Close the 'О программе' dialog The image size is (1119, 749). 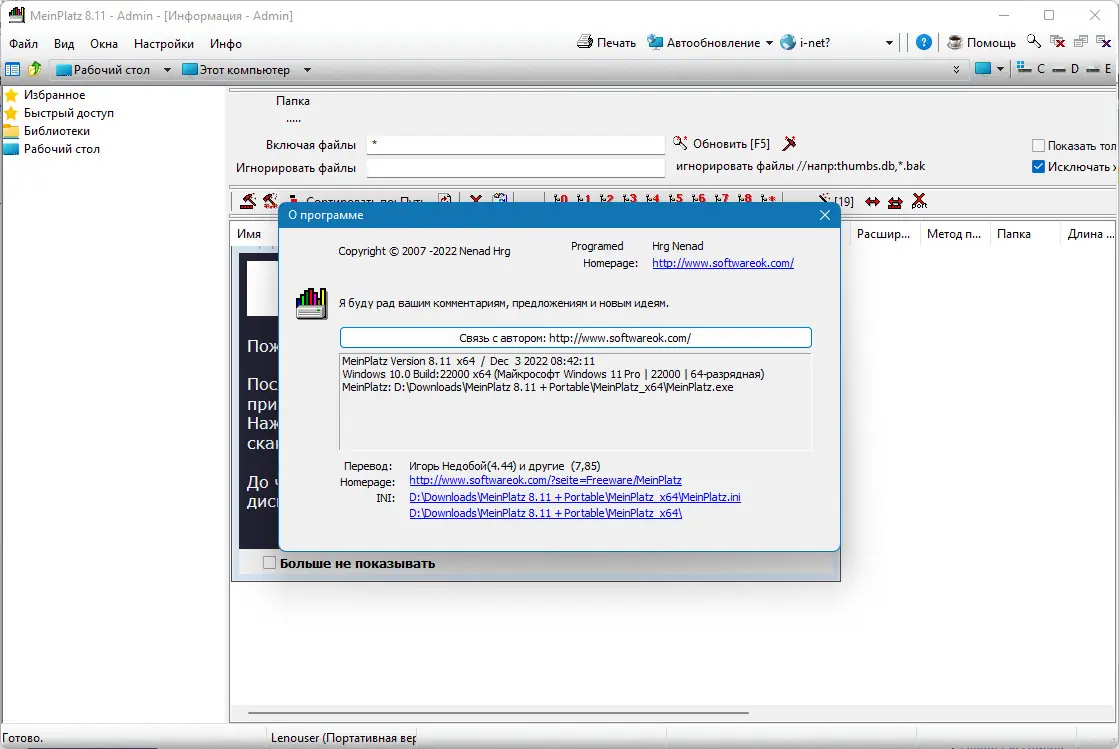click(824, 215)
